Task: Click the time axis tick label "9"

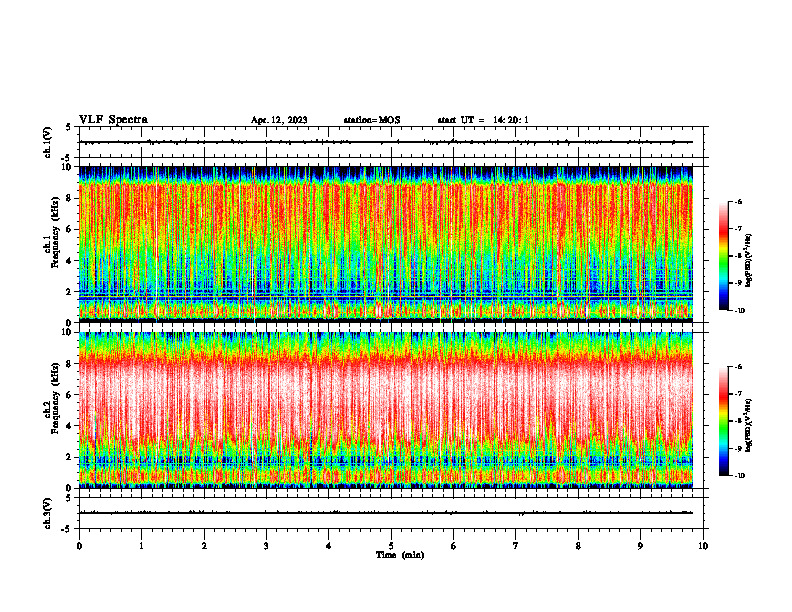Action: (640, 546)
